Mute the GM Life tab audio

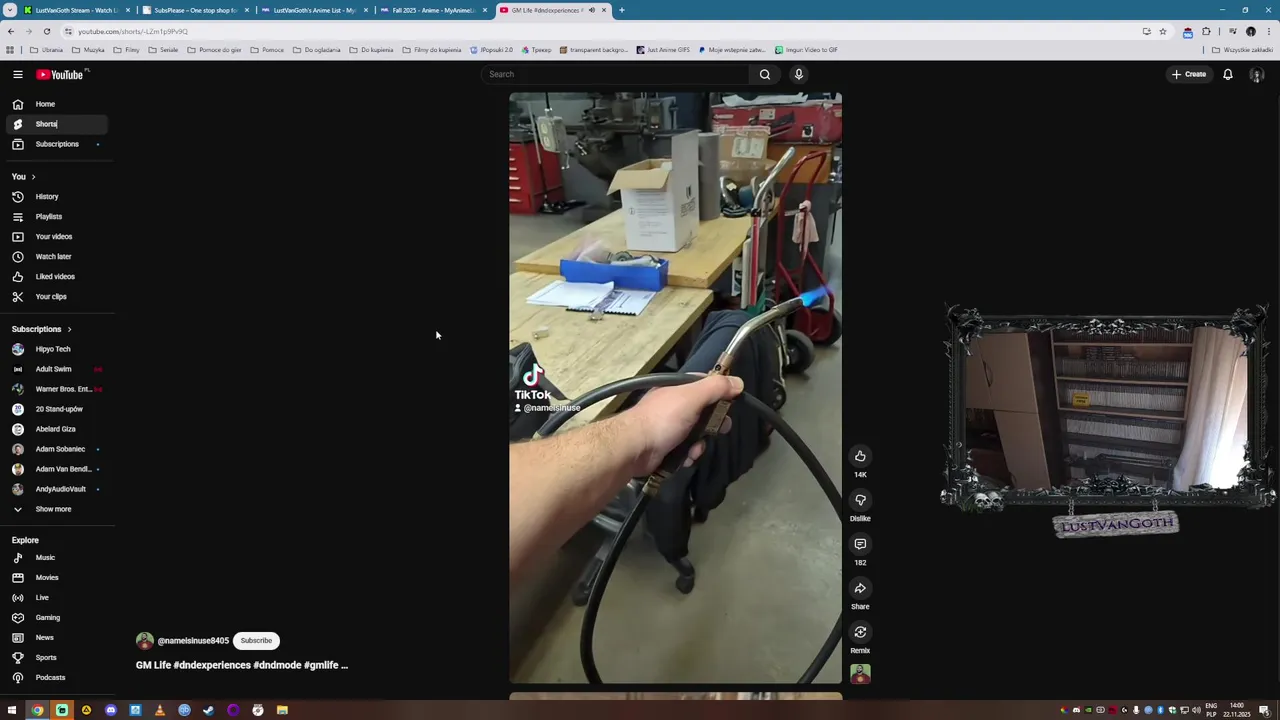[x=591, y=10]
